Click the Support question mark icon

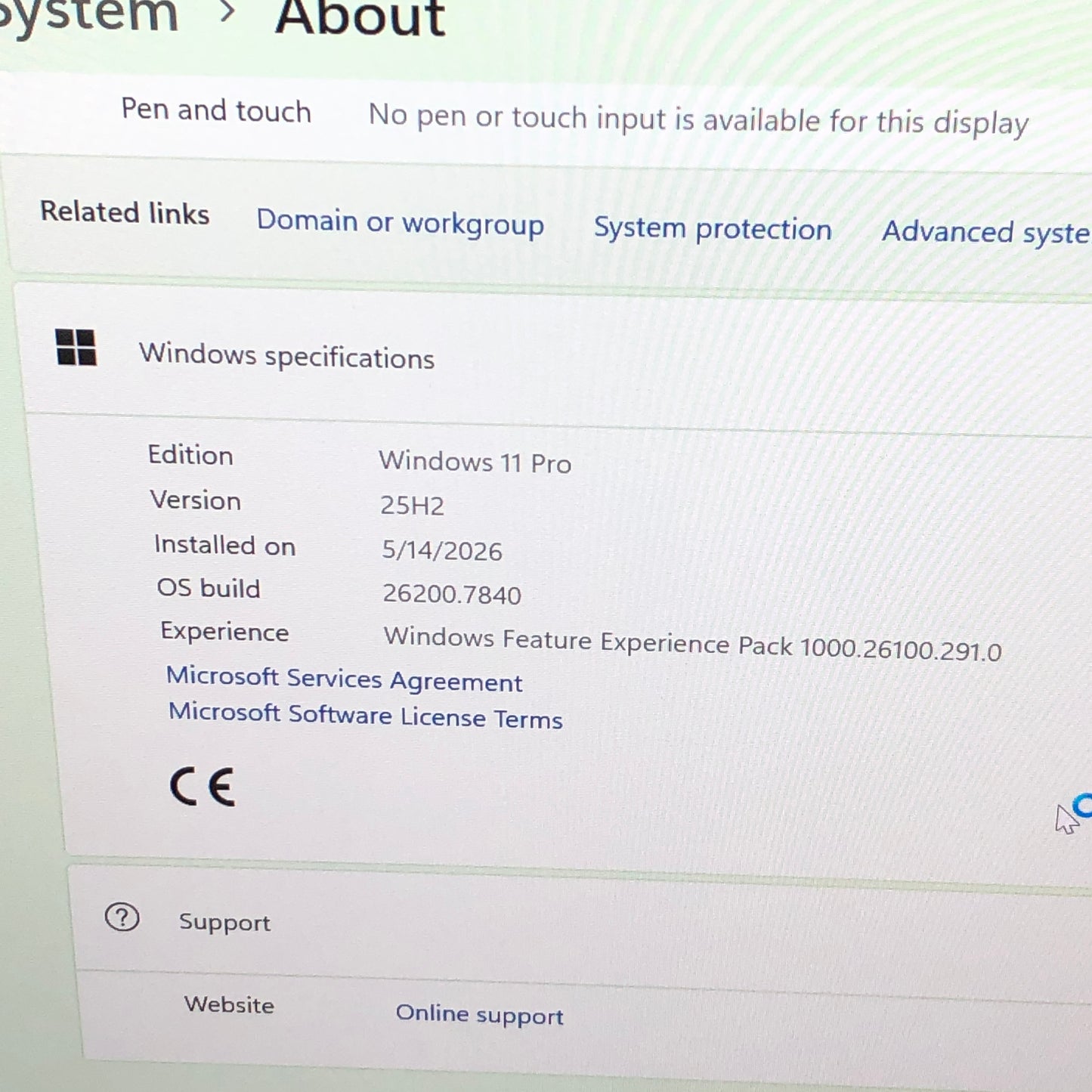[122, 918]
